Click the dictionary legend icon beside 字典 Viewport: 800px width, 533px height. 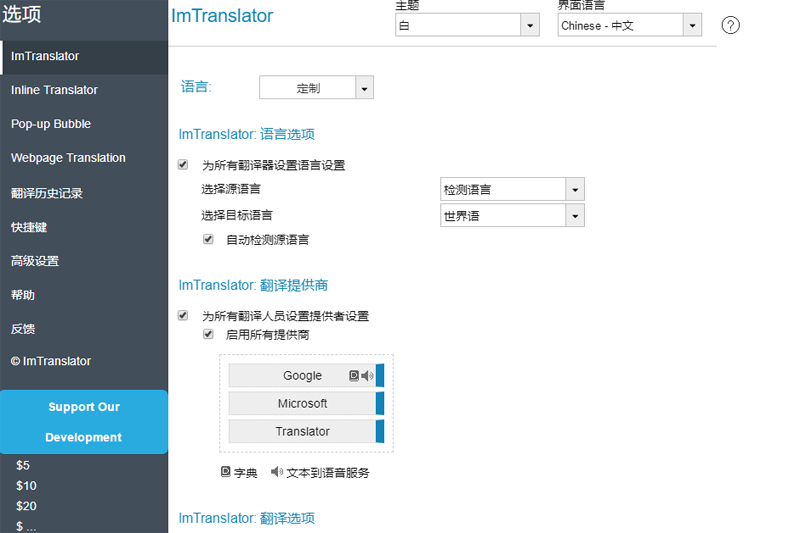click(x=226, y=472)
